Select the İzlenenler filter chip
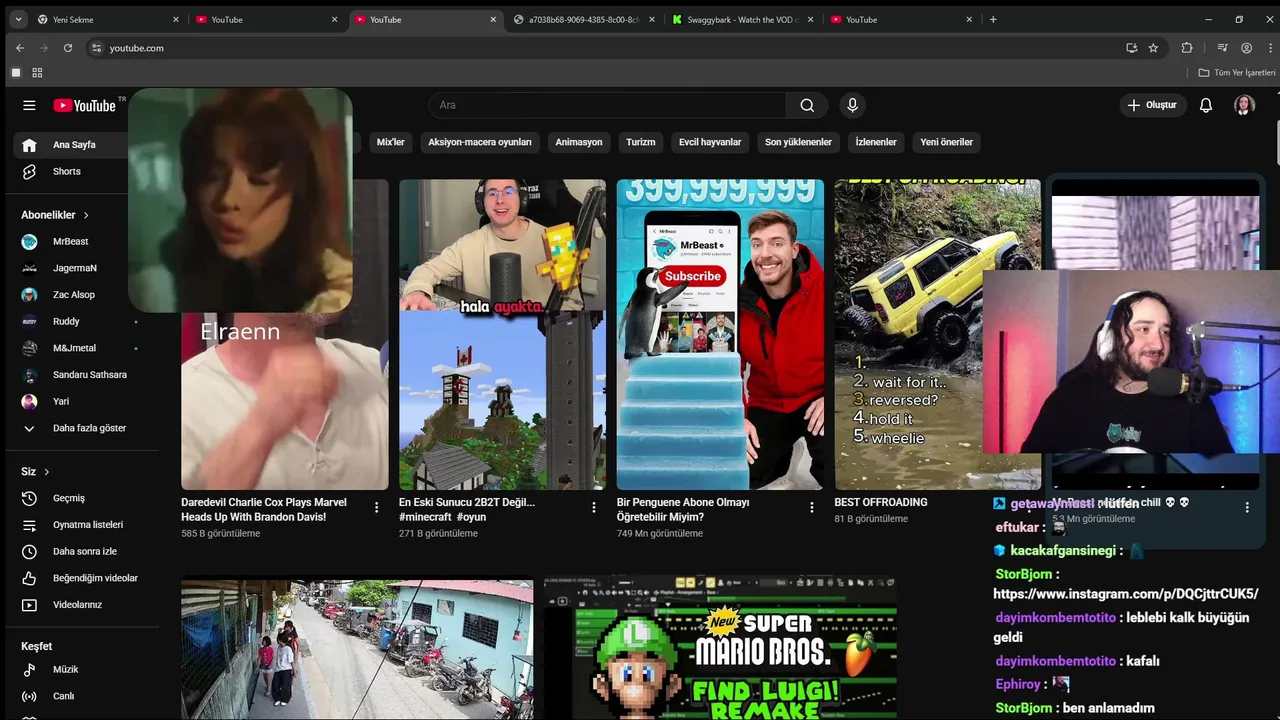Viewport: 1280px width, 720px height. pyautogui.click(x=876, y=142)
